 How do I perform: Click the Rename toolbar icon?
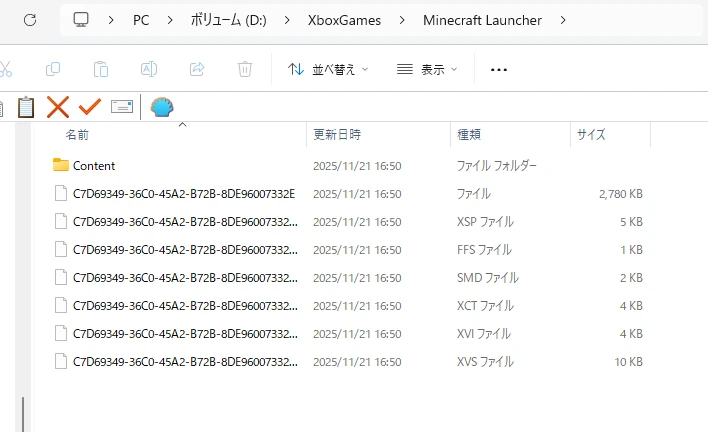[x=149, y=69]
